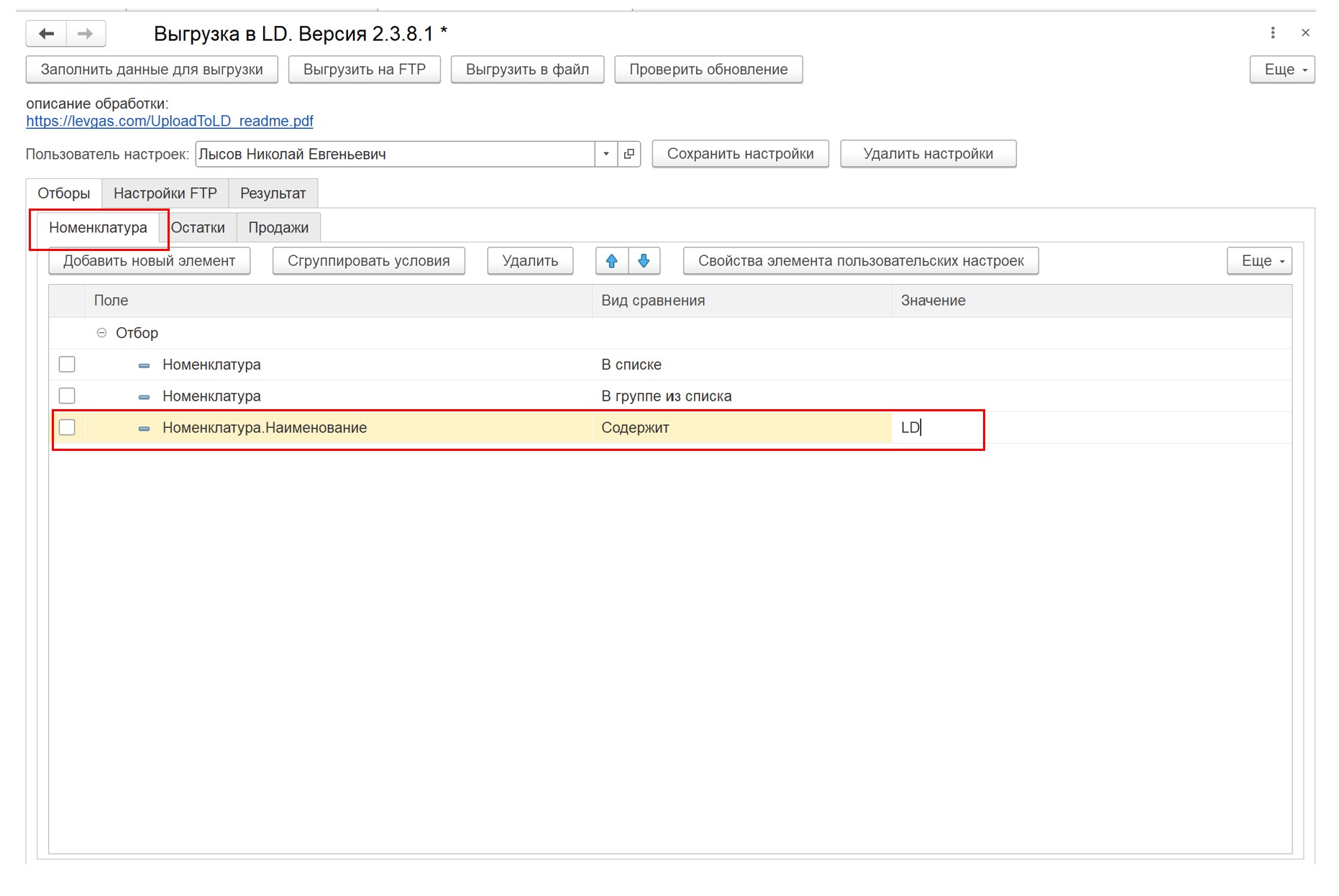Open the top-right Еще dropdown menu
The height and width of the screenshot is (896, 1339).
(x=1281, y=70)
